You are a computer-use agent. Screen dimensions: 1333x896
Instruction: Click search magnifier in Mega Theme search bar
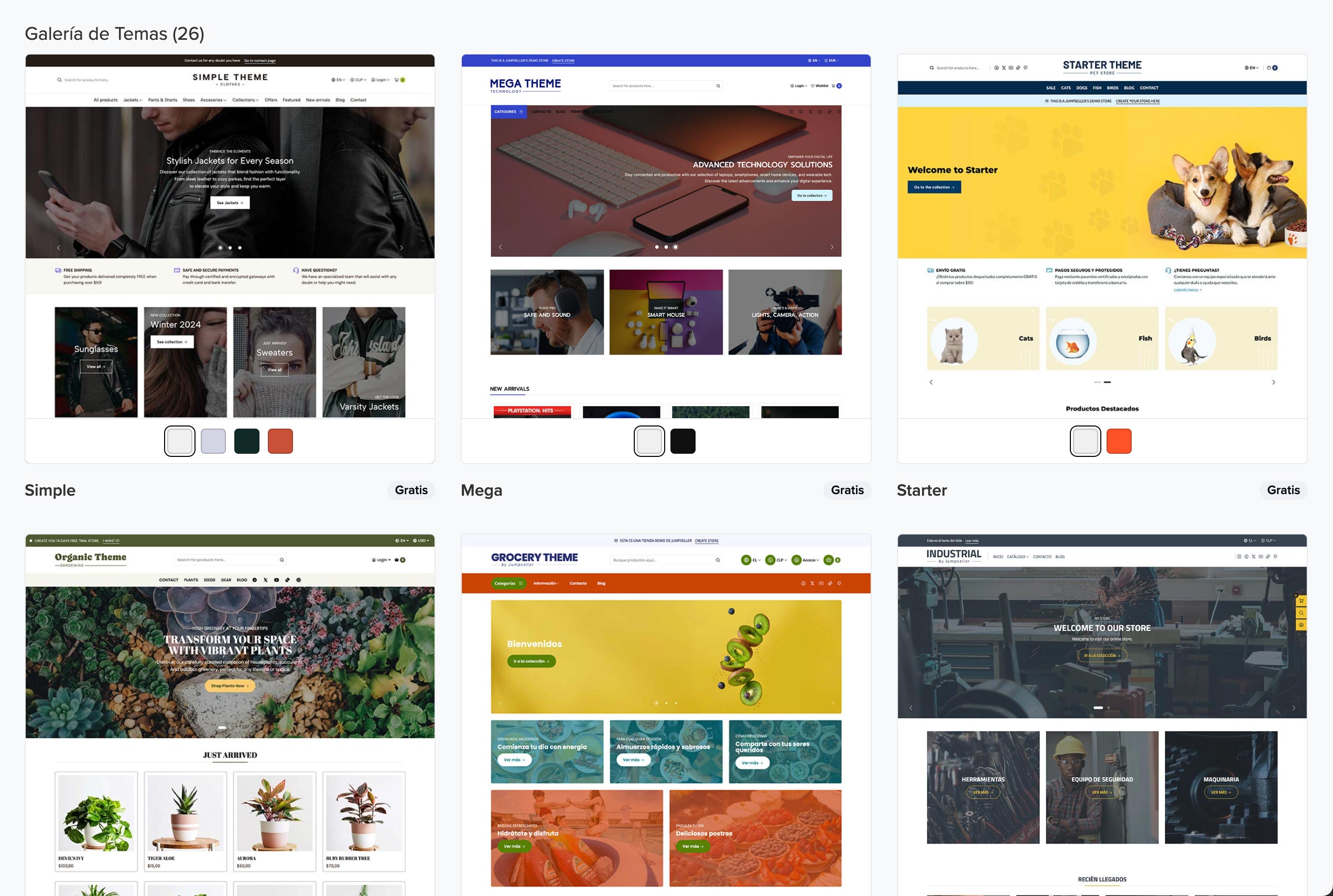click(x=718, y=86)
